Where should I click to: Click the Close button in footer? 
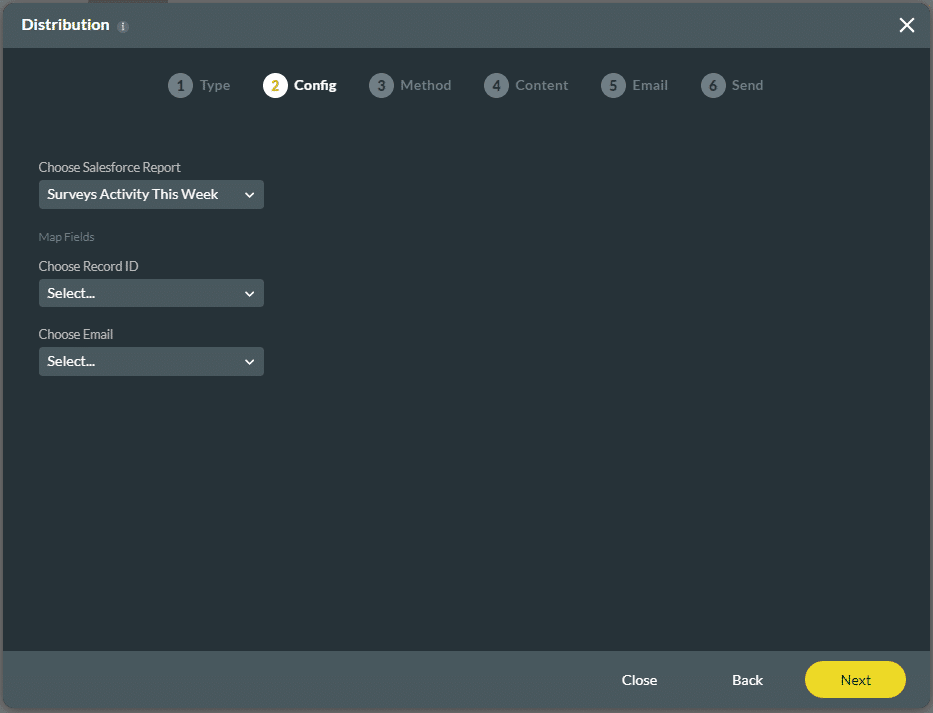639,680
